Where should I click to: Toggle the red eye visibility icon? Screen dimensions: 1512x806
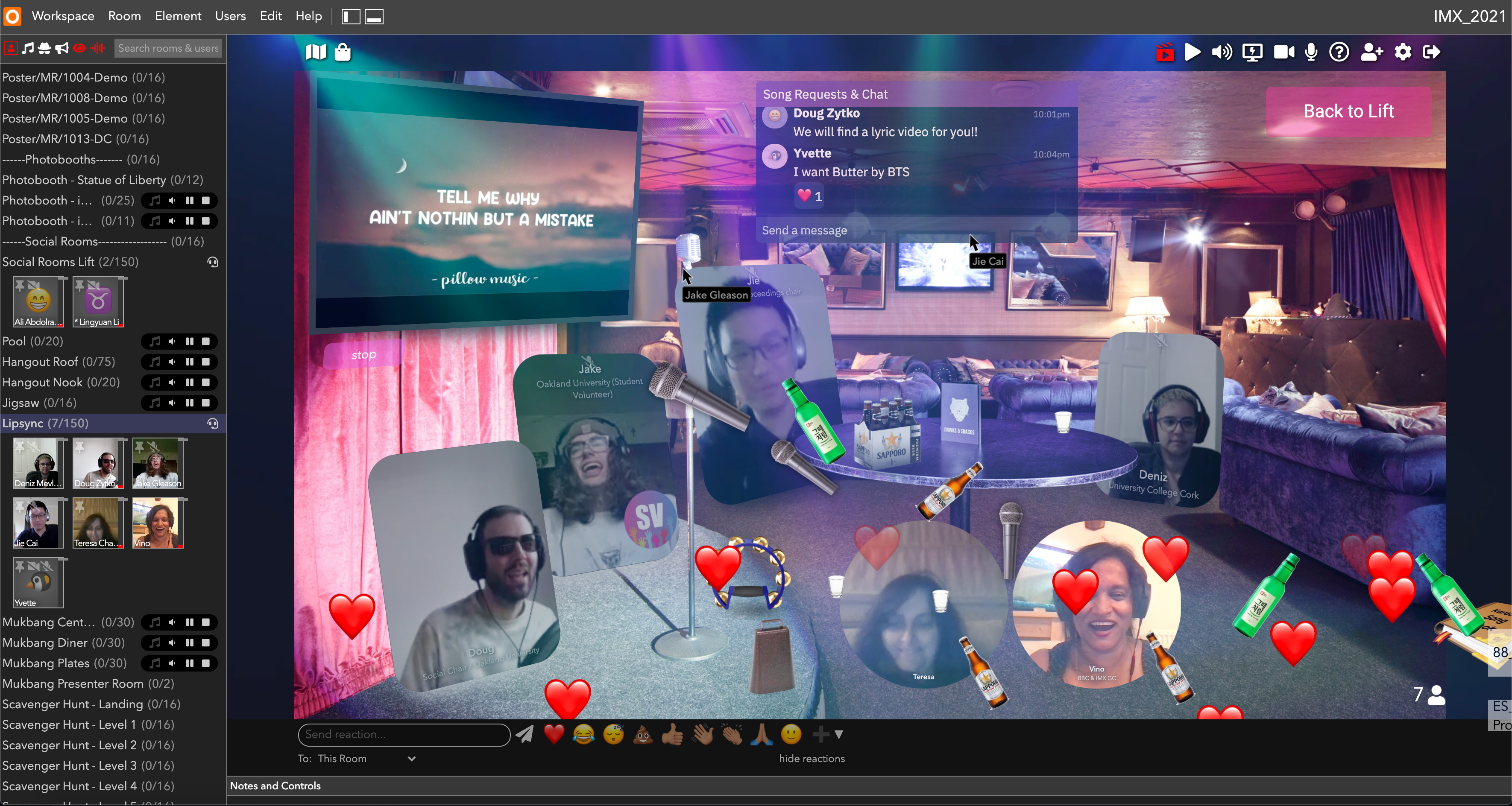(79, 48)
